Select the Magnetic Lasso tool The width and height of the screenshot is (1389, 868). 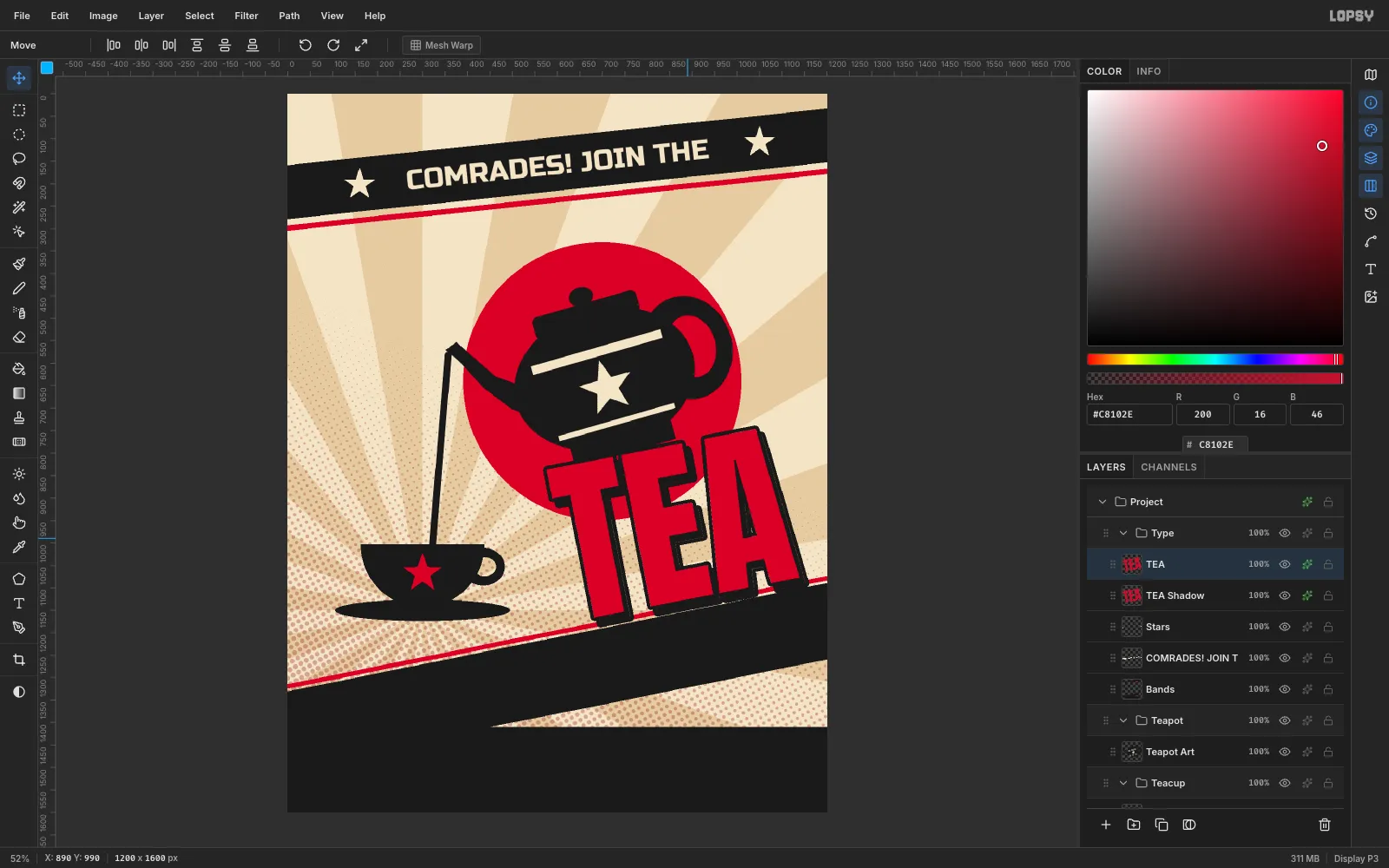[19, 183]
